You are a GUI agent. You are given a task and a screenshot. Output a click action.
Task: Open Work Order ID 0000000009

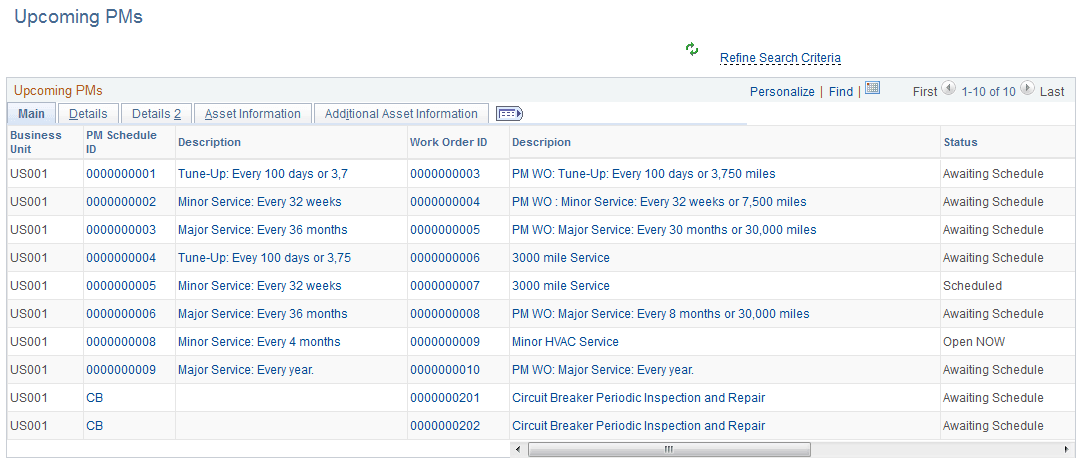445,342
